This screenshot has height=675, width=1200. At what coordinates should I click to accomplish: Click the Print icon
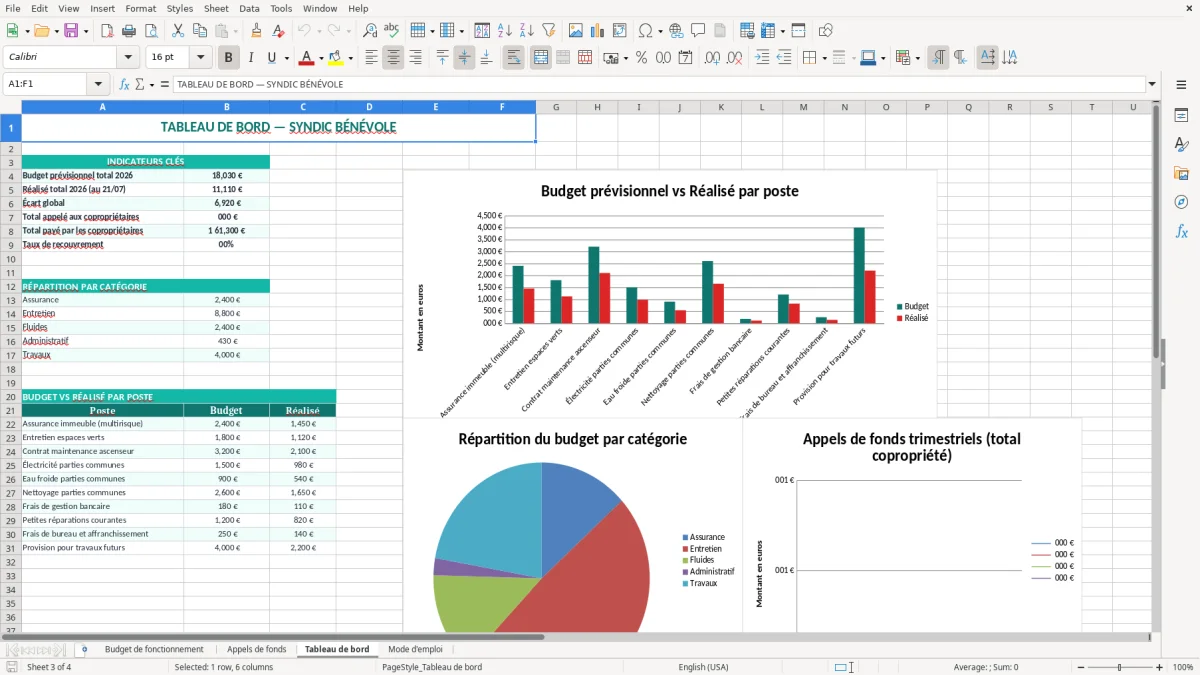pyautogui.click(x=129, y=31)
